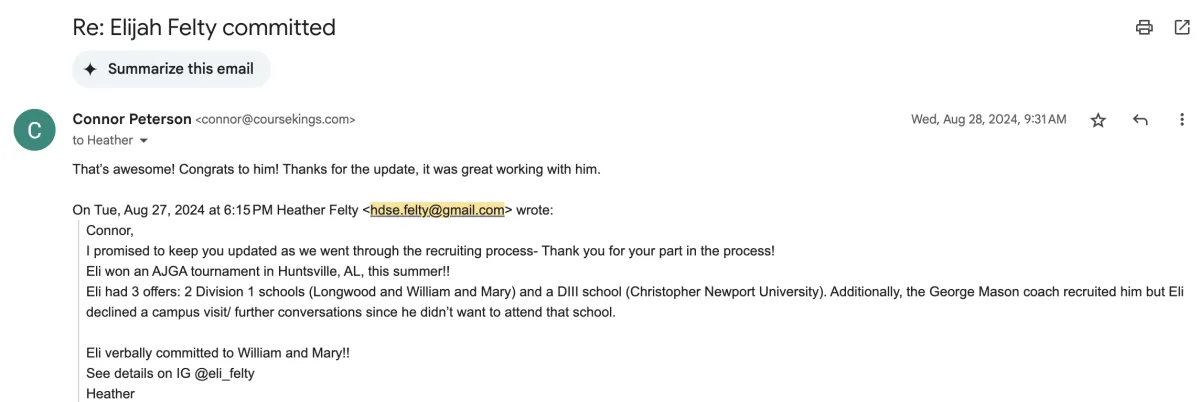Reply using the arrow icon
Viewport: 1200px width, 402px height.
click(1140, 120)
